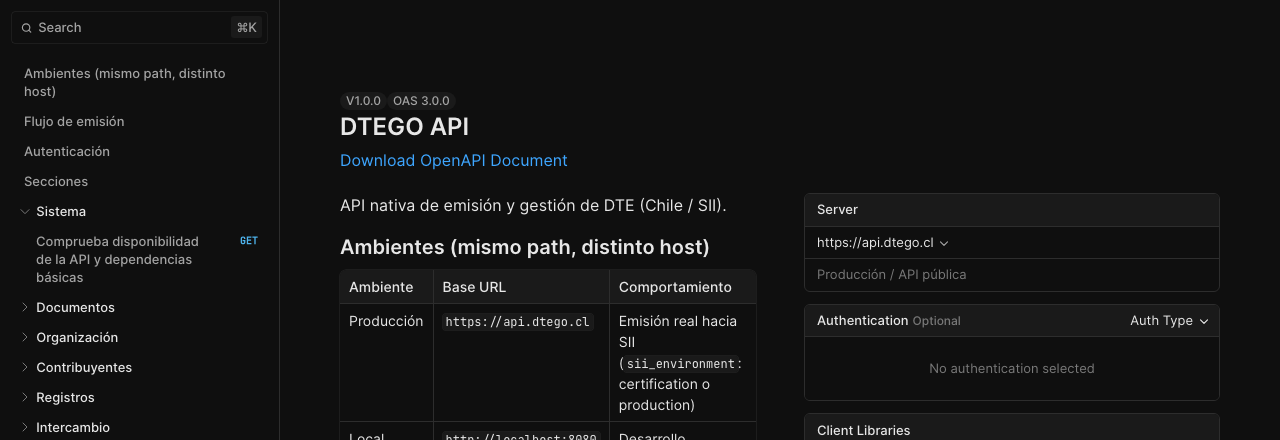The image size is (1280, 440).
Task: Select Documentos in the sidebar
Action: (x=75, y=307)
